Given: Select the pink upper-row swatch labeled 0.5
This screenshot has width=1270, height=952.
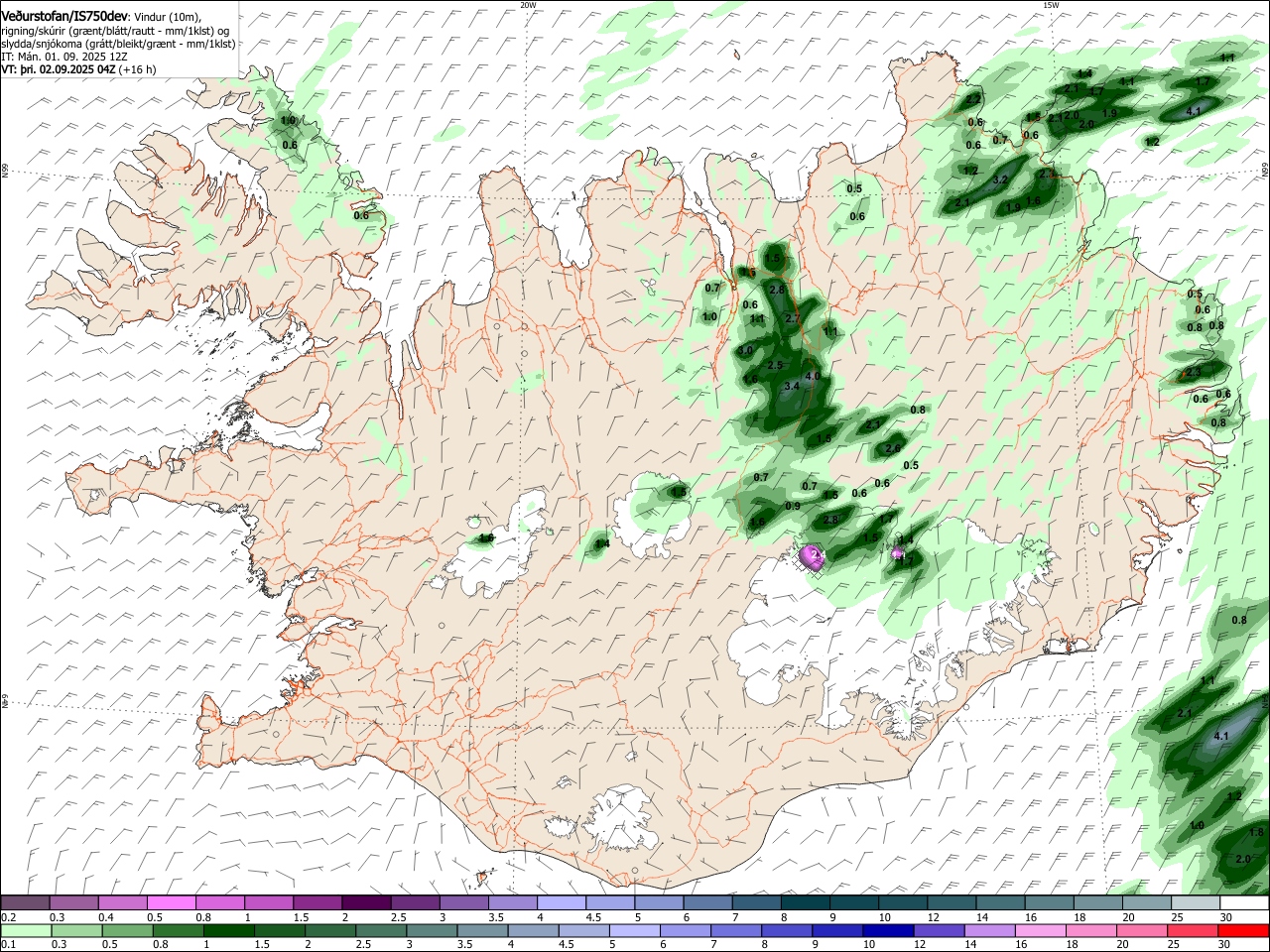Looking at the screenshot, I should pyautogui.click(x=171, y=902).
